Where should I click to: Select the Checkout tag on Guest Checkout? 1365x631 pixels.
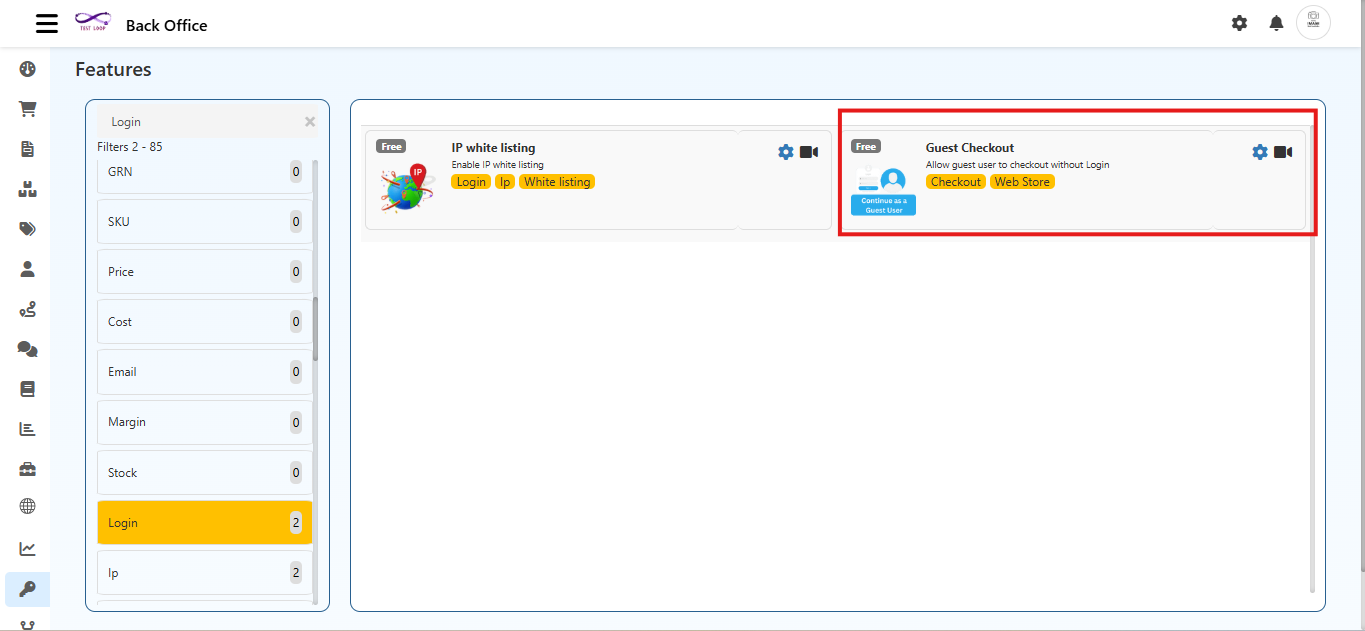(955, 181)
